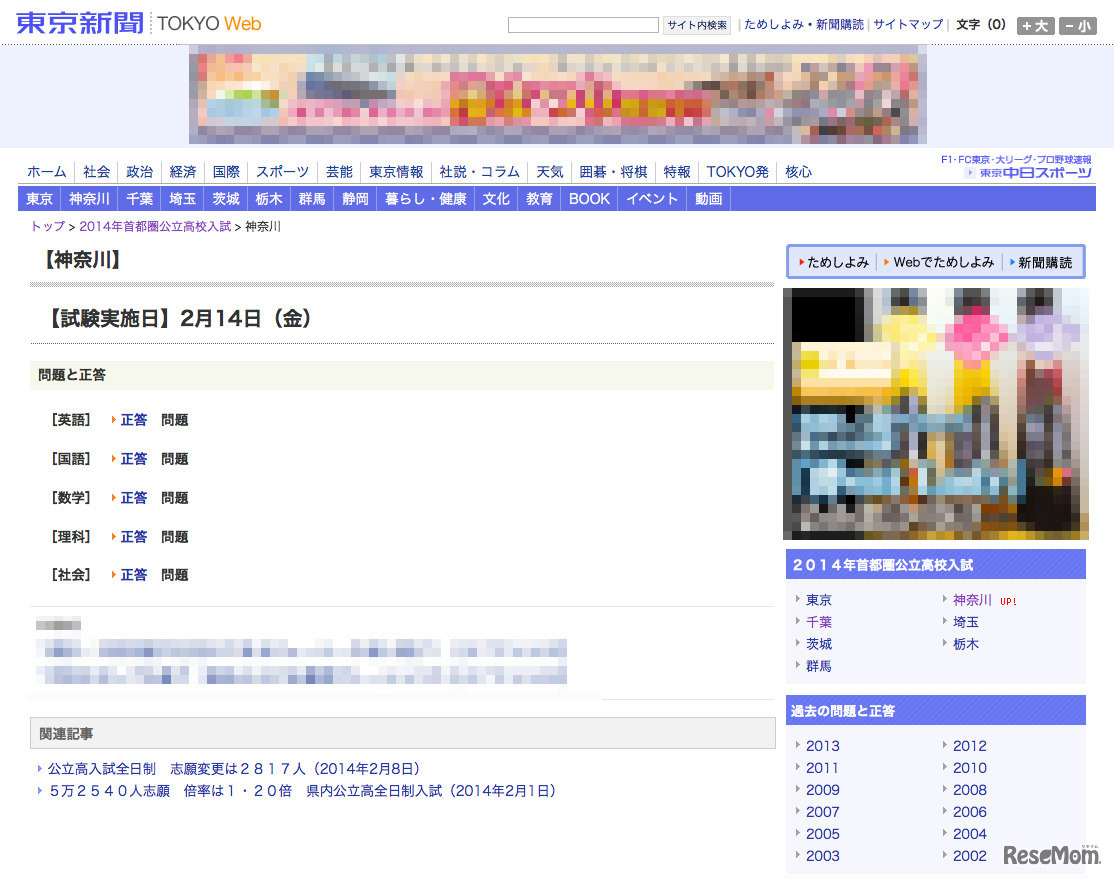Select 国際 in the main navigation
Screen dimensions: 1114x878
pos(226,171)
